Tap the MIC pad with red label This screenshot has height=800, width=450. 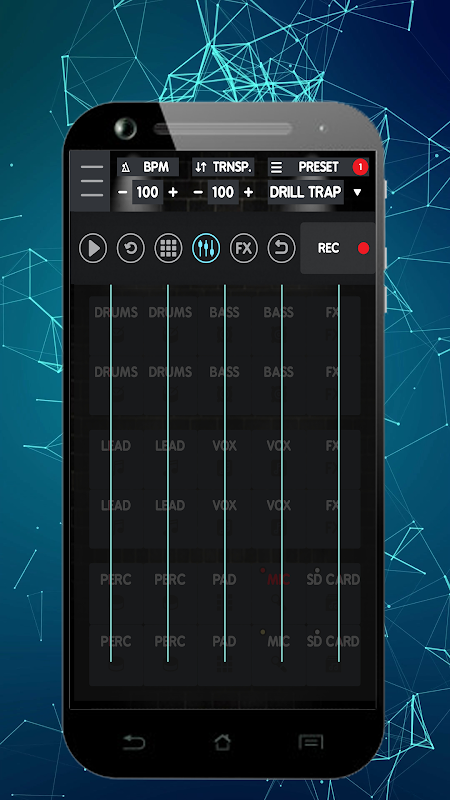[279, 593]
